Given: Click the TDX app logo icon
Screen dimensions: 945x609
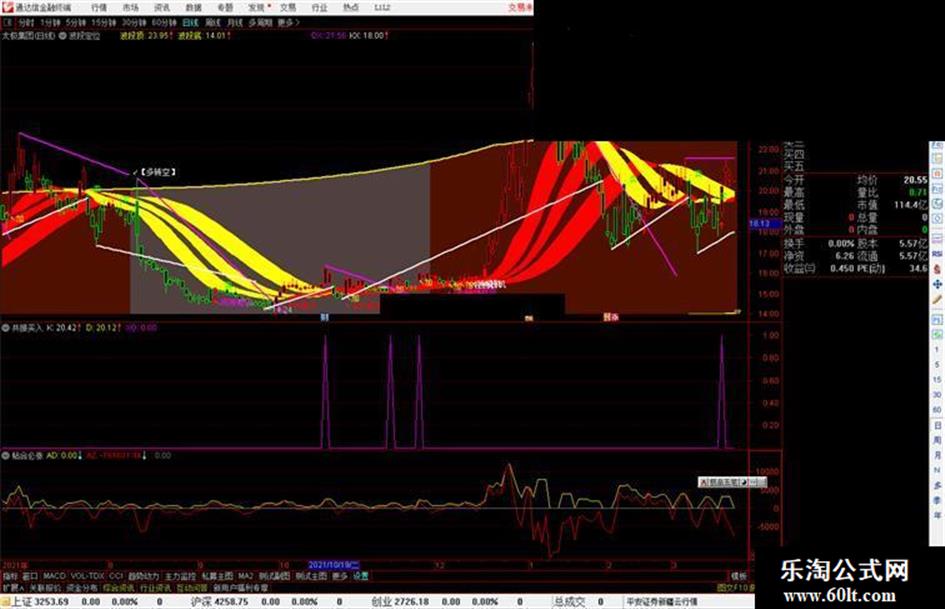Looking at the screenshot, I should [7, 7].
